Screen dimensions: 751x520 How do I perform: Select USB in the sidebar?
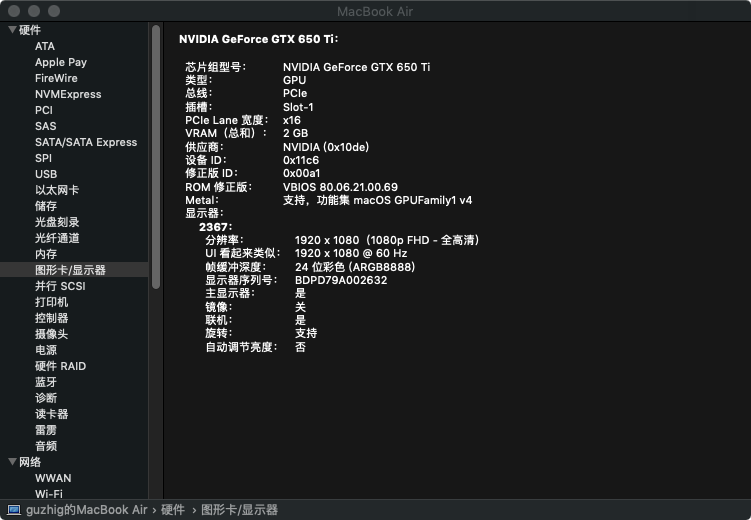(46, 174)
